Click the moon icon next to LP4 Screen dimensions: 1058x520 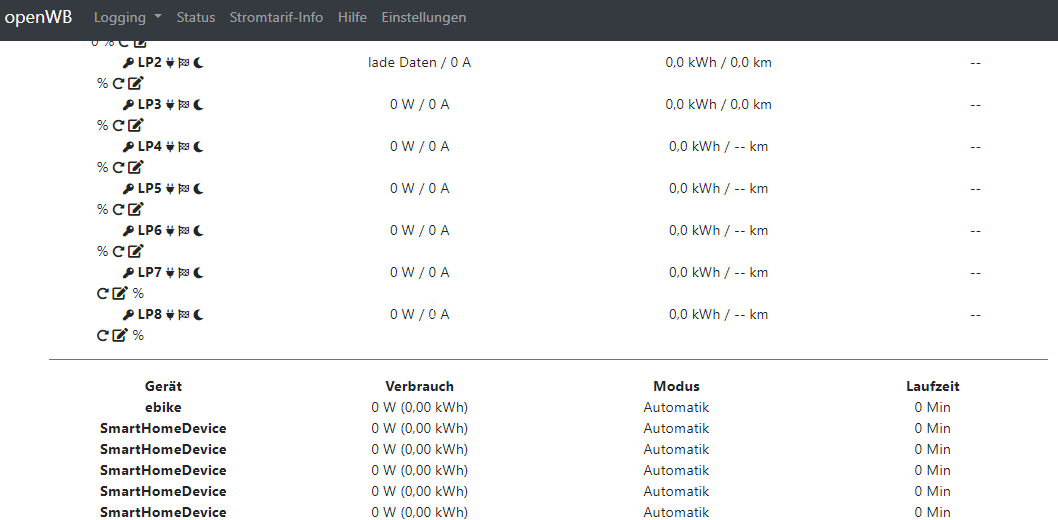tap(198, 146)
